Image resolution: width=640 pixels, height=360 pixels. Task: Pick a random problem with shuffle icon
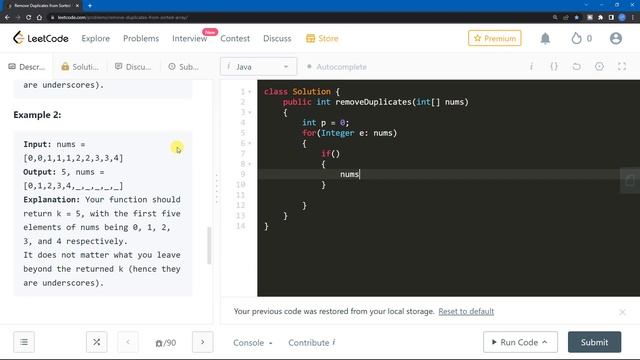[97, 342]
